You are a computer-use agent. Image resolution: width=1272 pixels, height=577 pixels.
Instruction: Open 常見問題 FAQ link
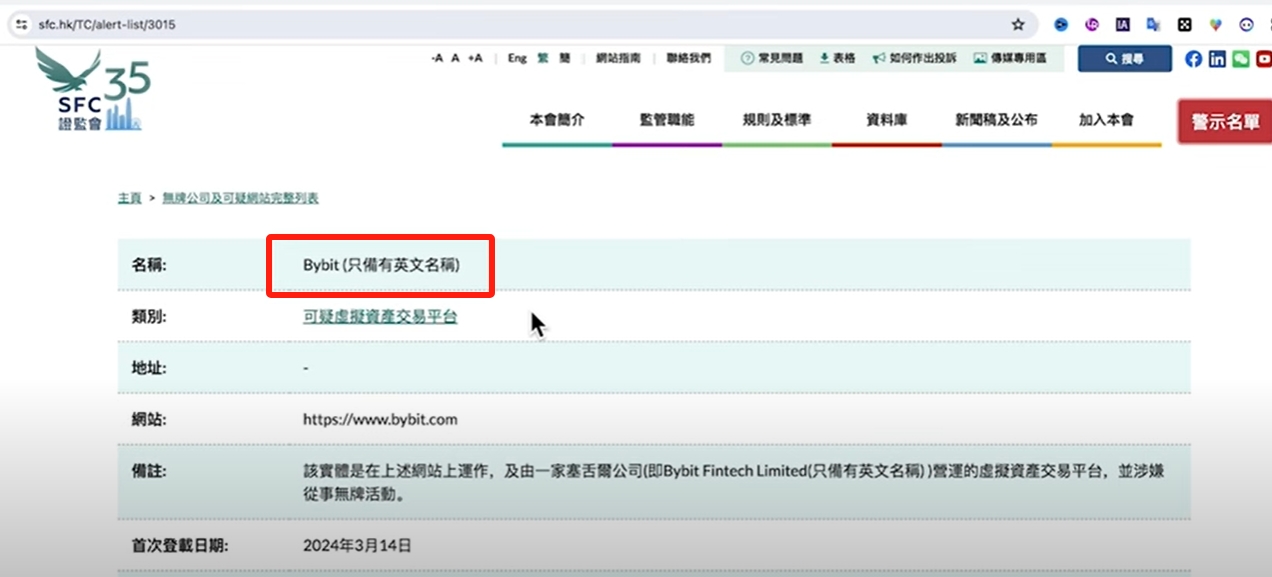coord(772,58)
